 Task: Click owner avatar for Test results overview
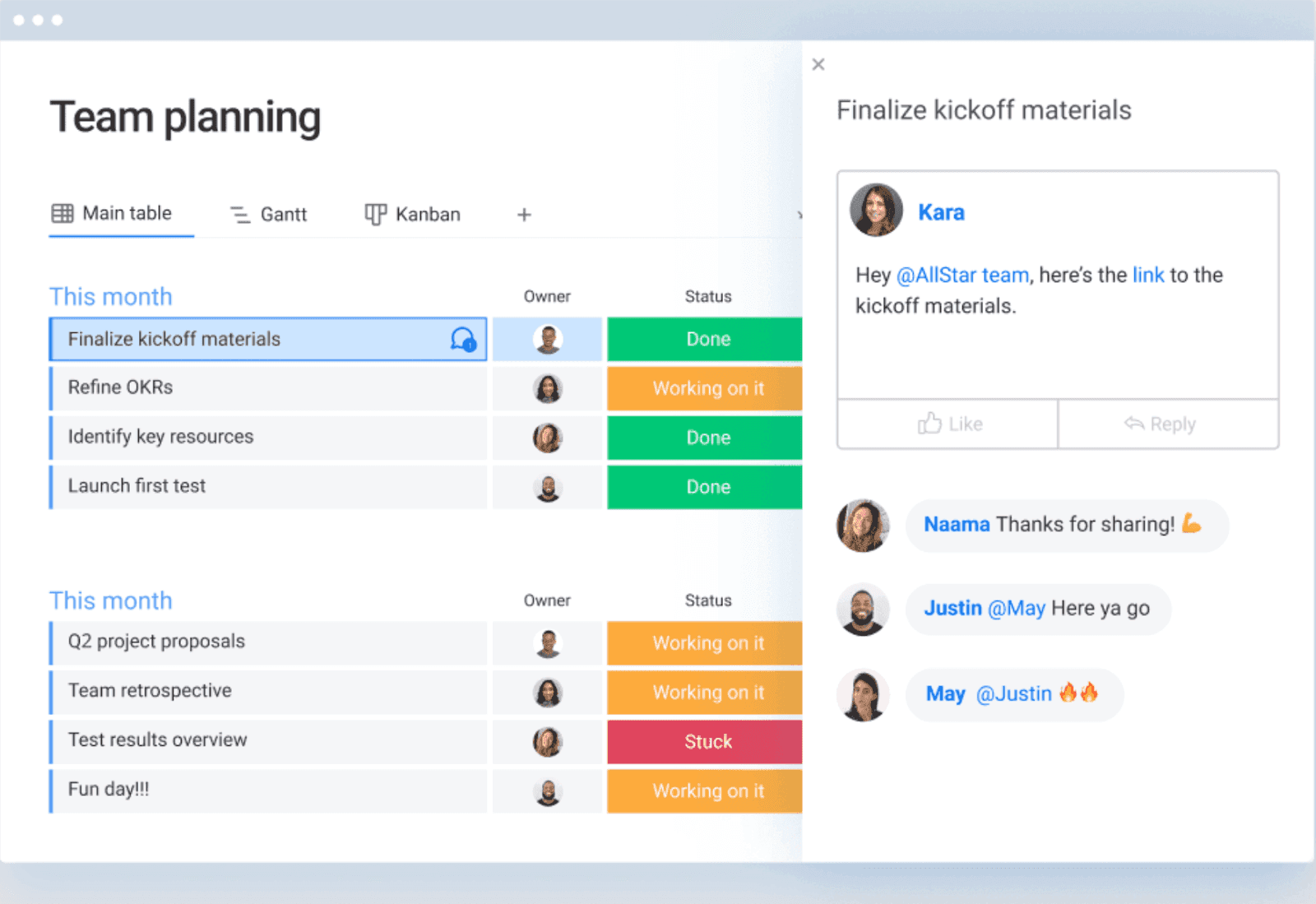[x=548, y=741]
